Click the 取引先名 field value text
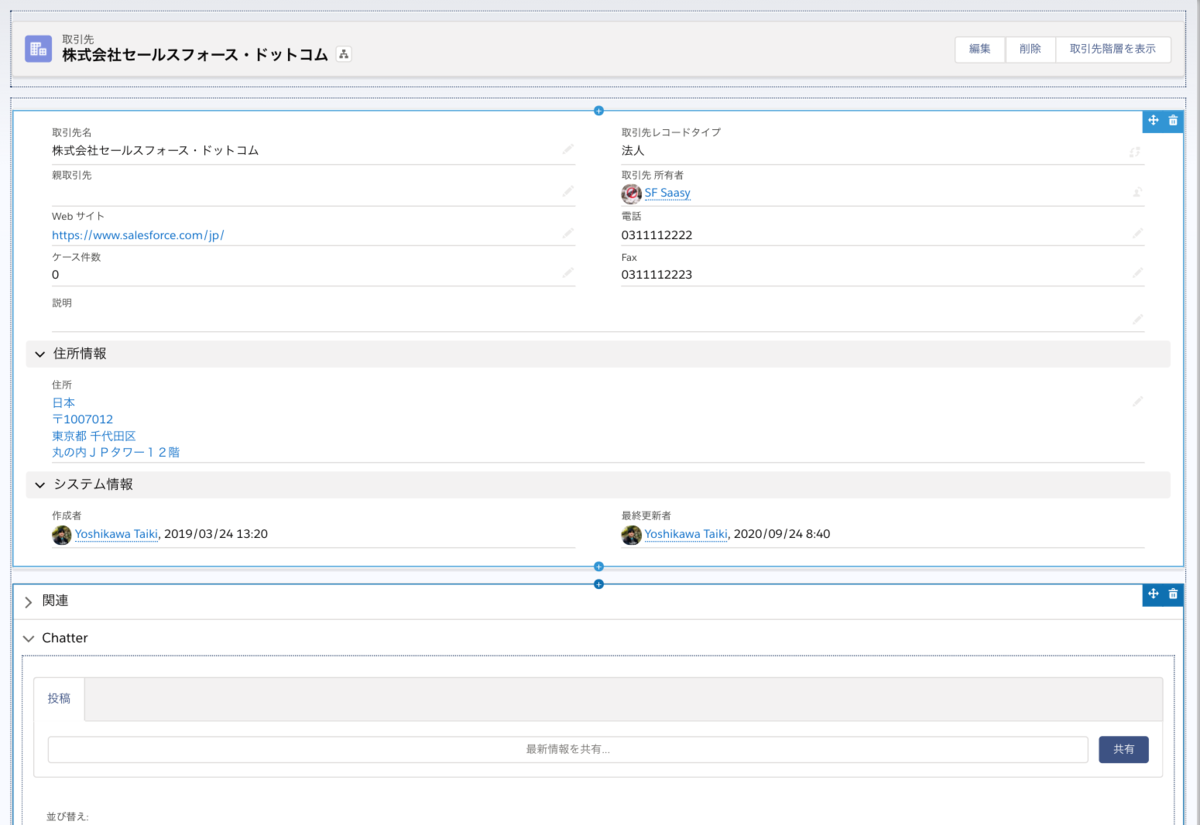 [x=155, y=151]
